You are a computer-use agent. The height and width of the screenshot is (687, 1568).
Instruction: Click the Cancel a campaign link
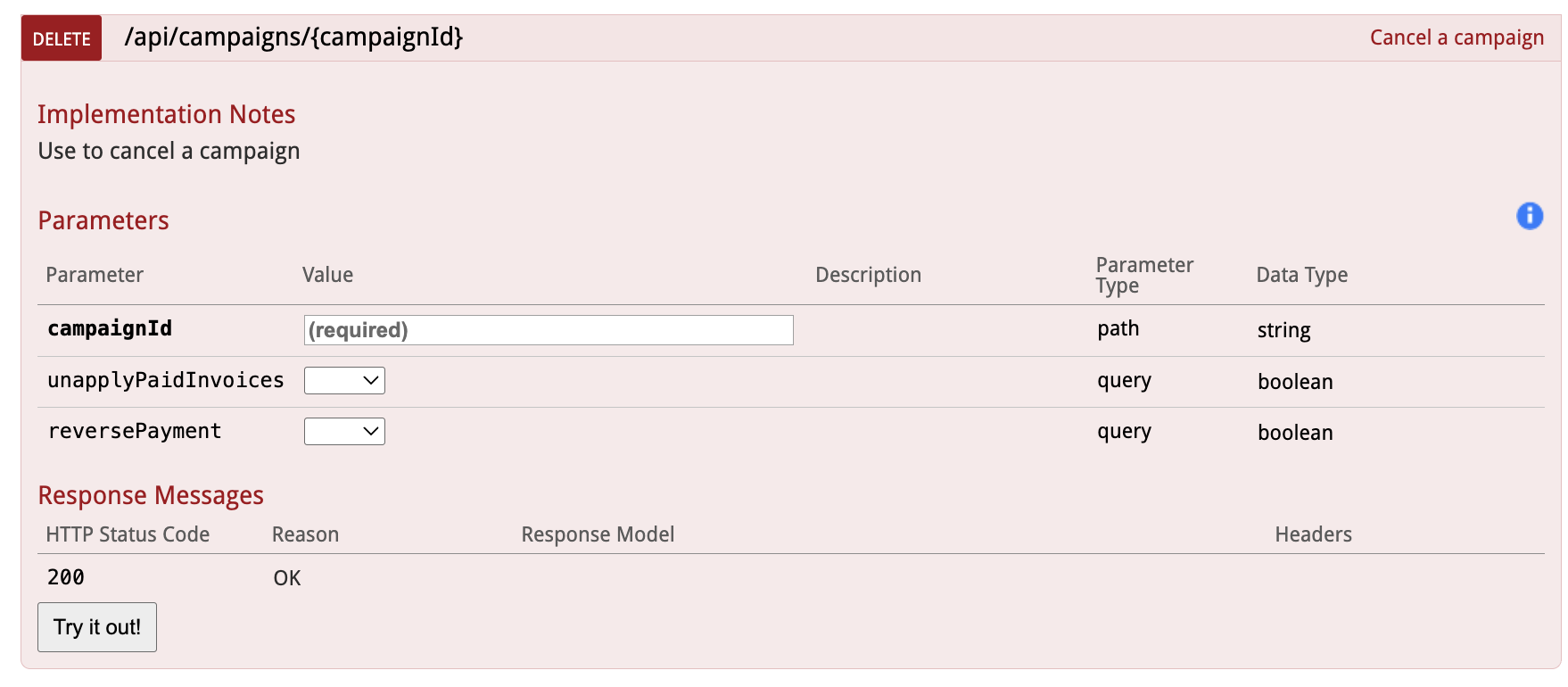click(1456, 37)
